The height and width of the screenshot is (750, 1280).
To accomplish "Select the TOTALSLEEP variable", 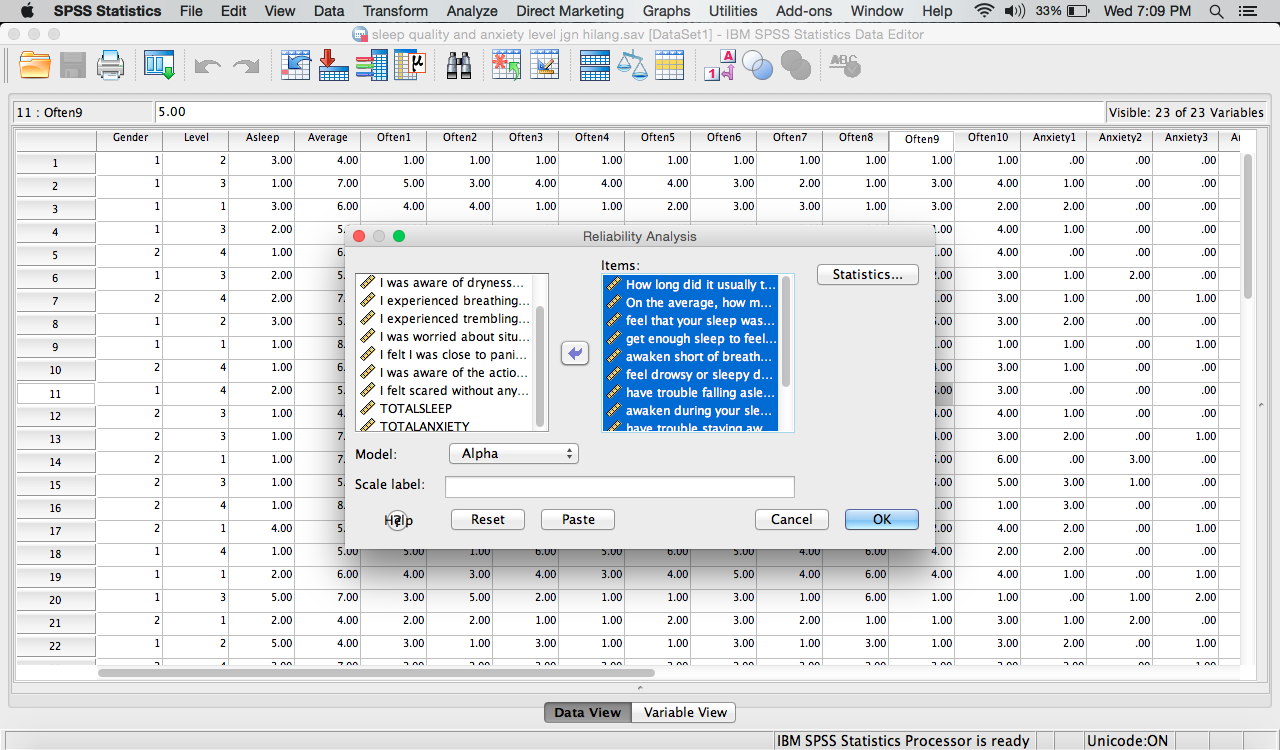I will tap(446, 409).
